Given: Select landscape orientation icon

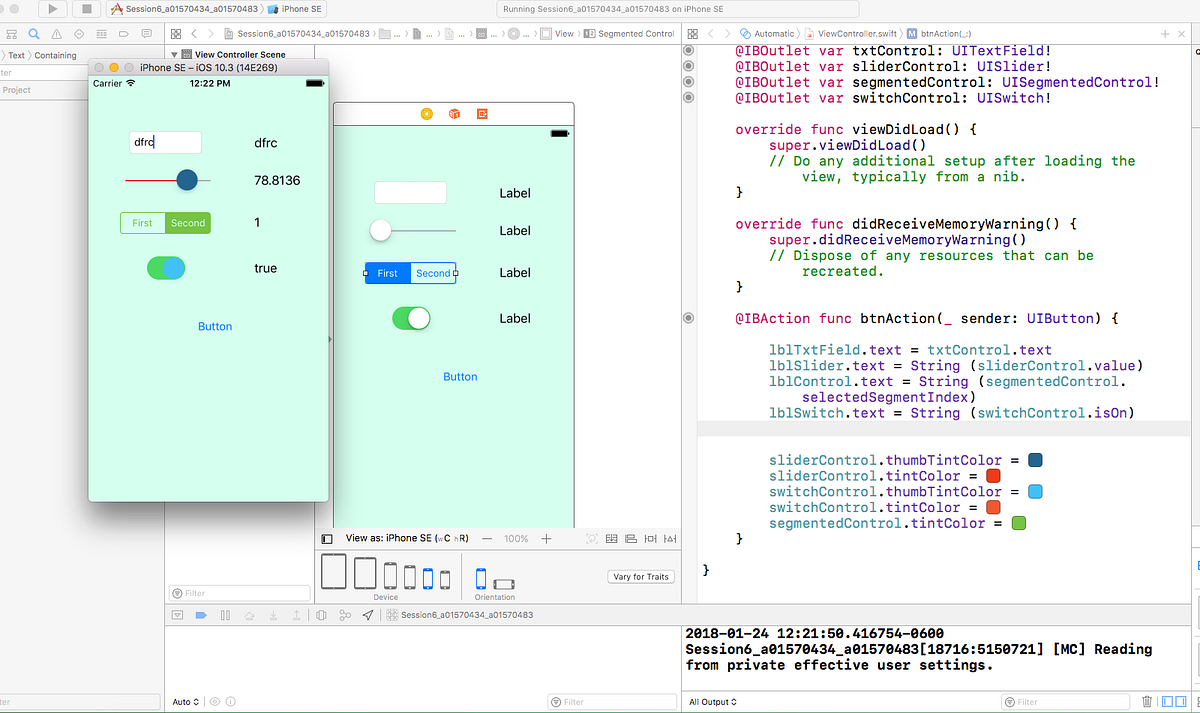Looking at the screenshot, I should coord(504,583).
